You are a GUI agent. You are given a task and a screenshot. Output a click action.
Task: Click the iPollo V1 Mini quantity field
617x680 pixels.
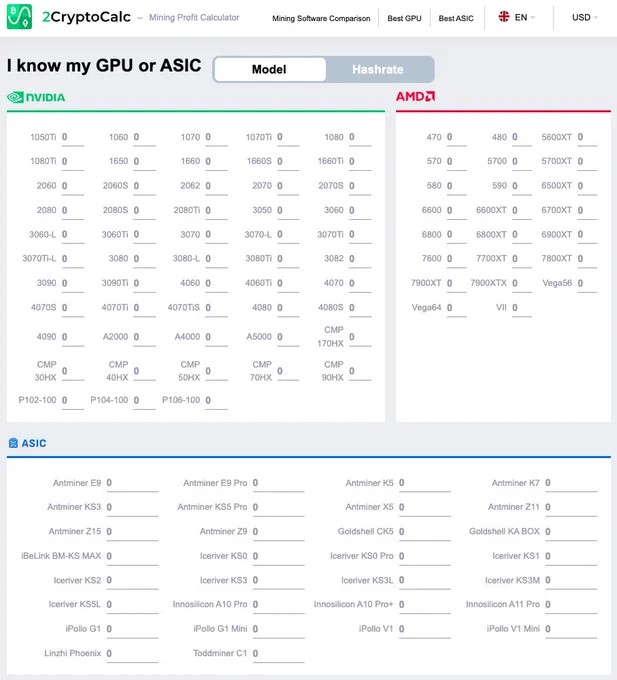571,629
